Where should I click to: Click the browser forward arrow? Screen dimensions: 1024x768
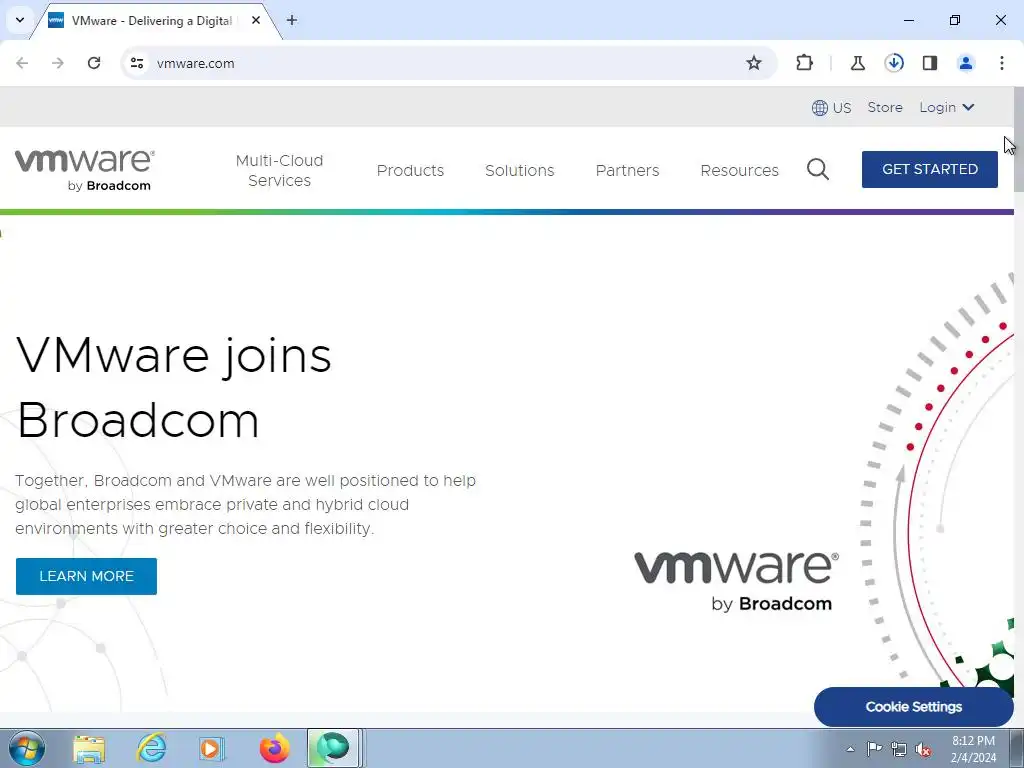tap(58, 63)
